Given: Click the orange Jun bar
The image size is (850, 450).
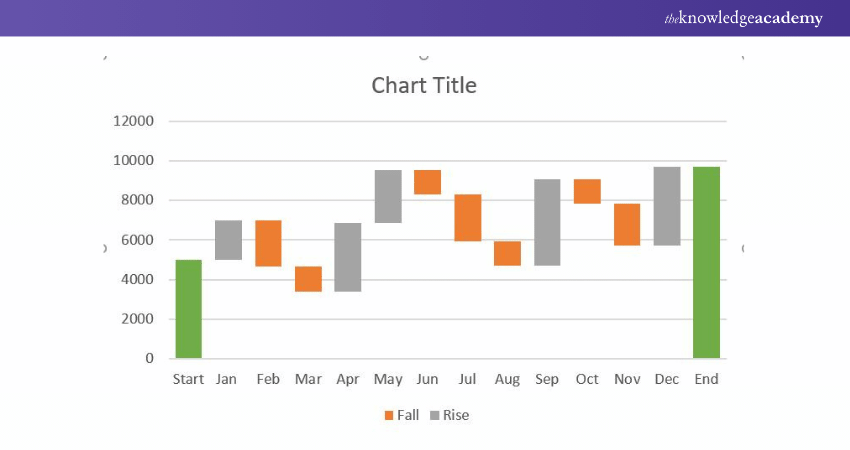Looking at the screenshot, I should (x=427, y=182).
